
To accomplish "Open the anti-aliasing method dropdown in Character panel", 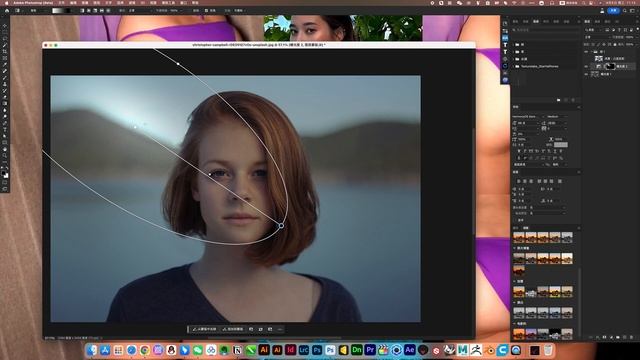I will [560, 164].
